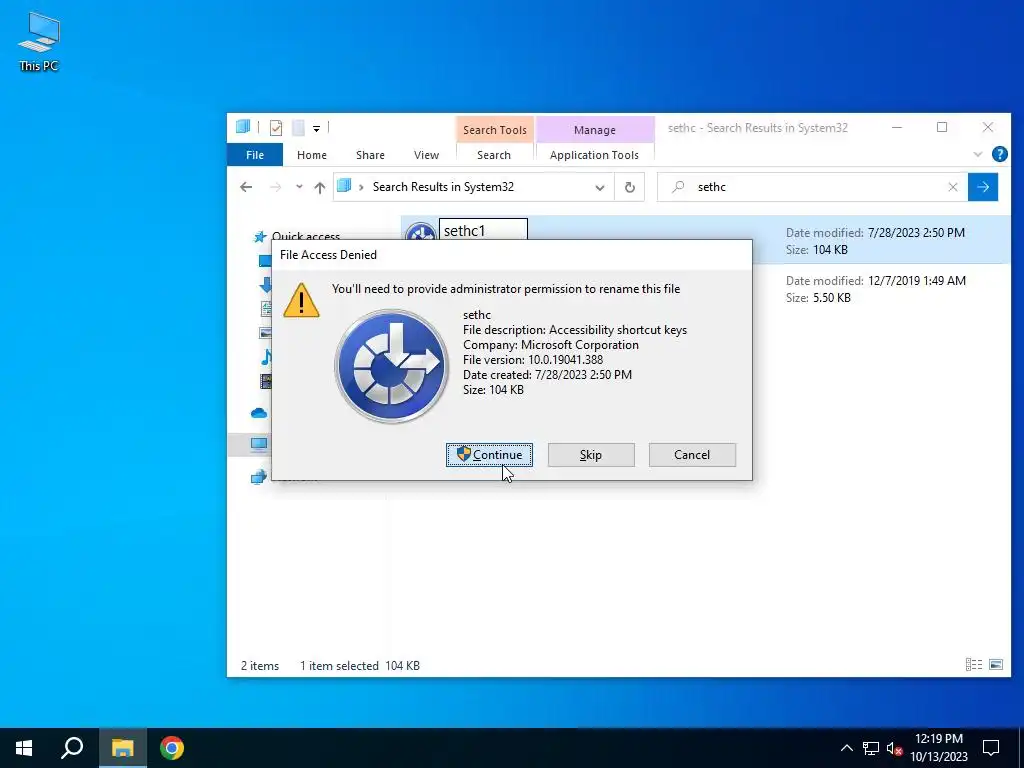
Task: Click the New folder quick access icon
Action: point(298,127)
